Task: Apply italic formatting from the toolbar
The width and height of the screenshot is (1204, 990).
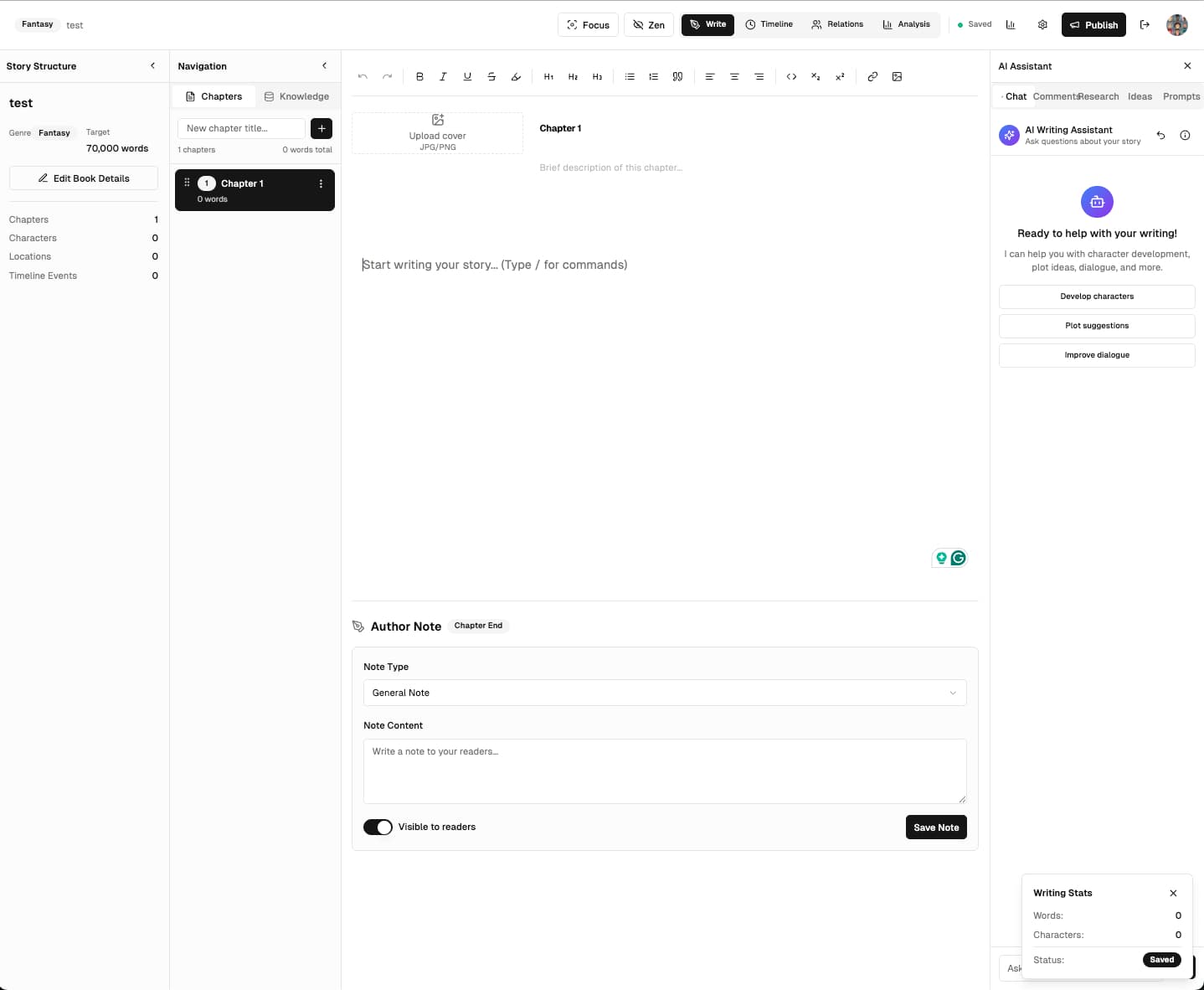Action: pyautogui.click(x=443, y=76)
